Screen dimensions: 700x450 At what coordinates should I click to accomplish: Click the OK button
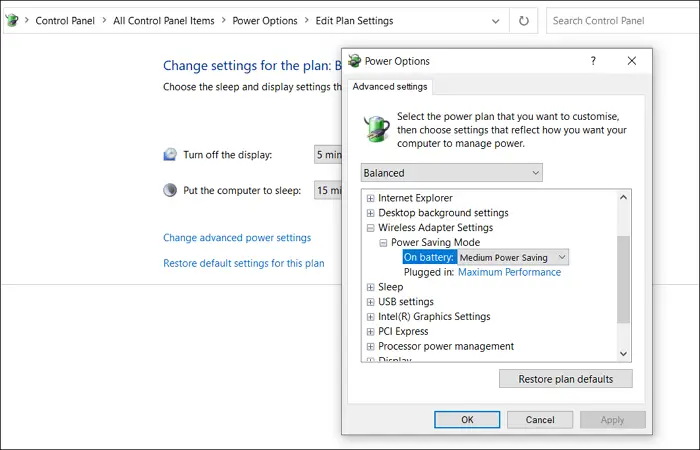467,420
